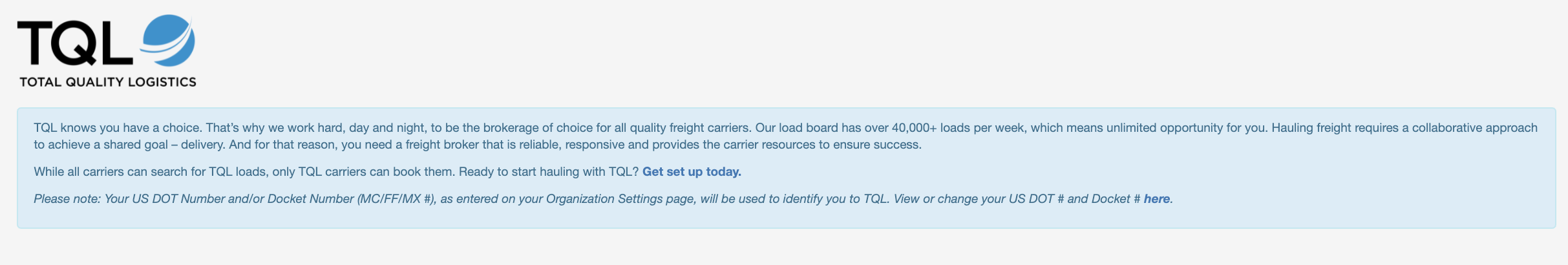Click the TOTAL QUALITY LOGISTICS tagline
Screen dimensions: 1568x265
point(108,82)
